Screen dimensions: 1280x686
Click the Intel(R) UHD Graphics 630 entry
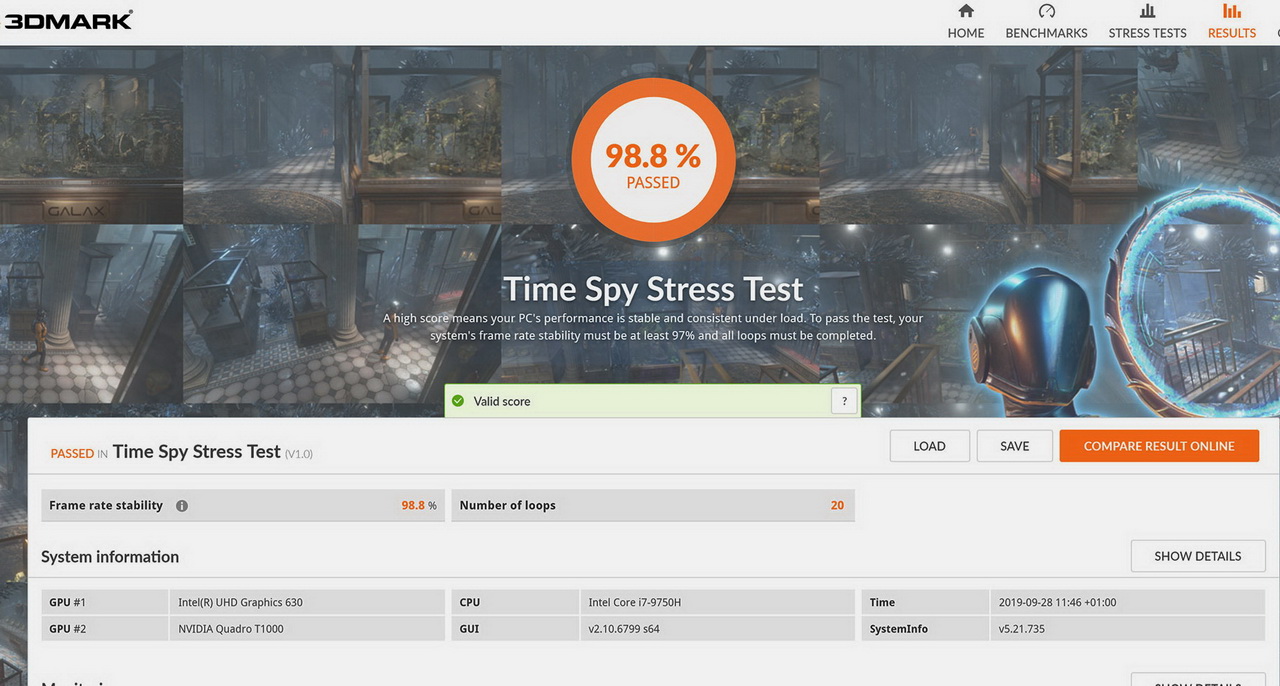pyautogui.click(x=240, y=603)
